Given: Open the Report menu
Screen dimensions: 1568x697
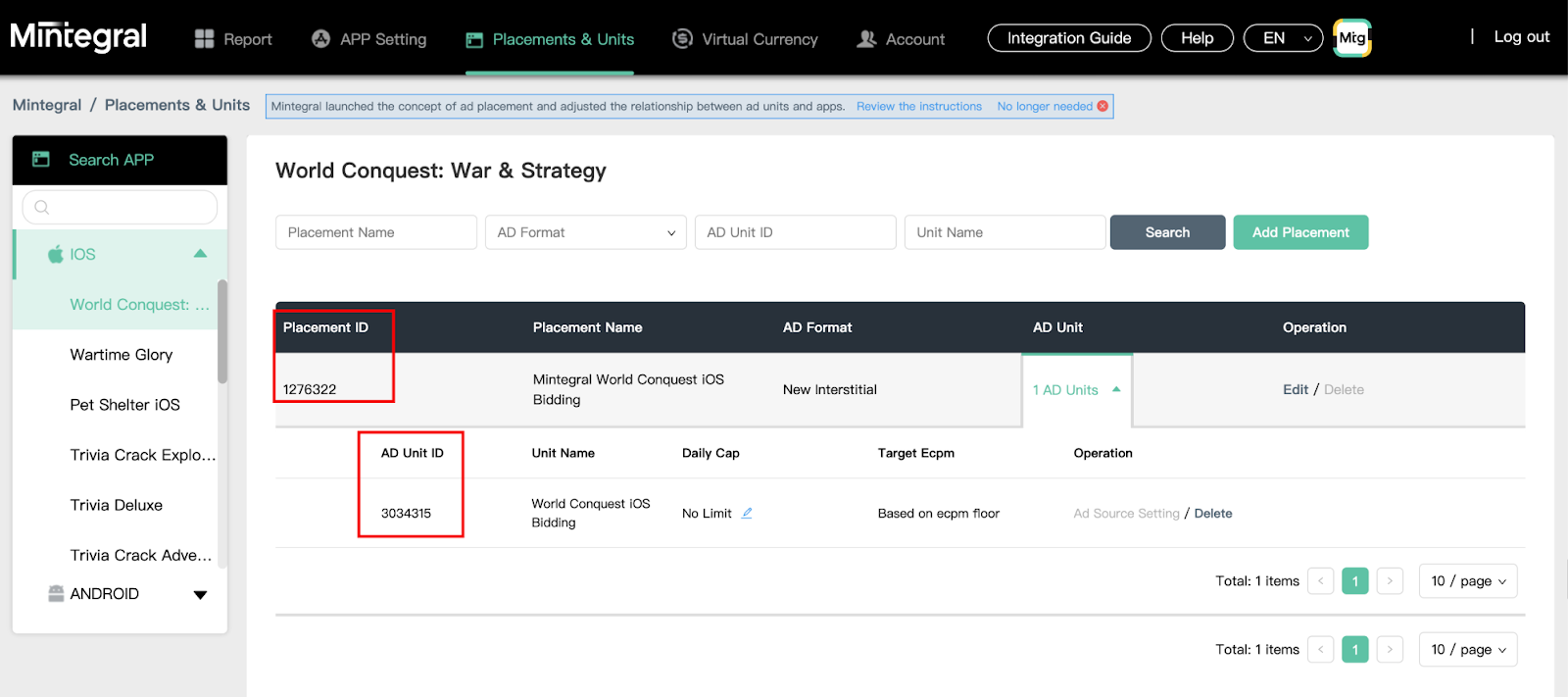Looking at the screenshot, I should (x=233, y=39).
